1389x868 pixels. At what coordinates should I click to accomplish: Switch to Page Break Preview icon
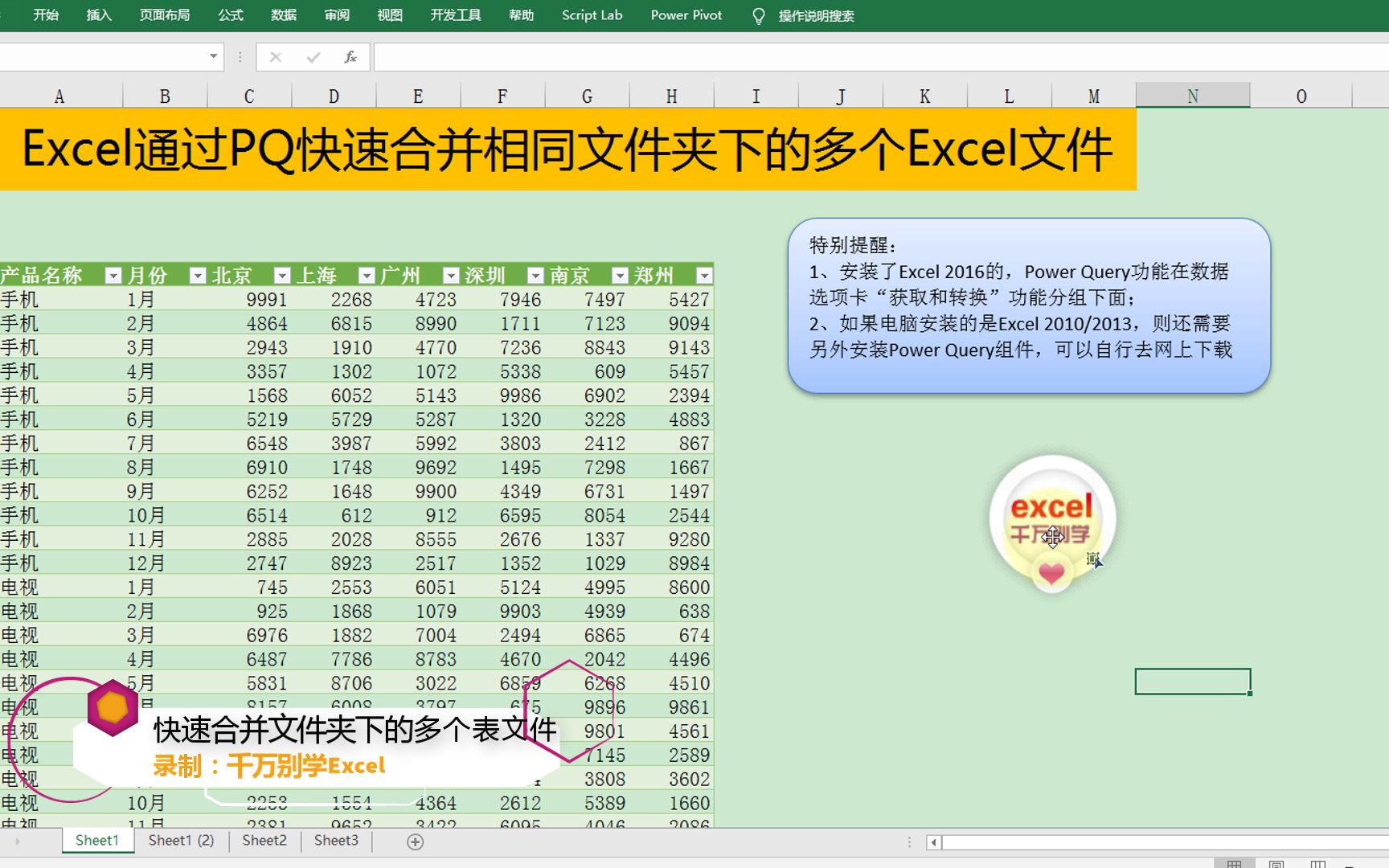coord(1318,864)
